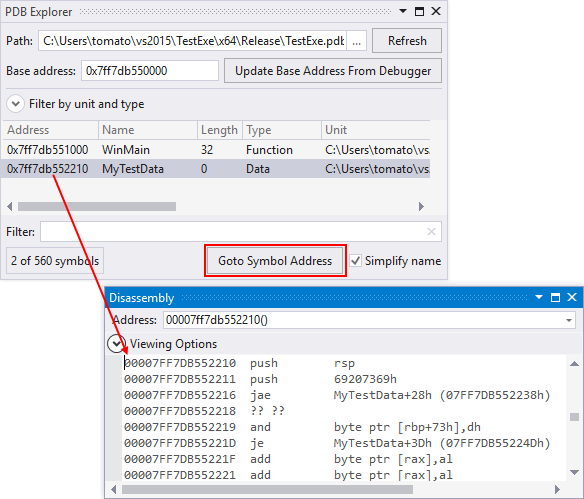
Task: Maximize the PDB Explorer panel
Action: pyautogui.click(x=419, y=12)
